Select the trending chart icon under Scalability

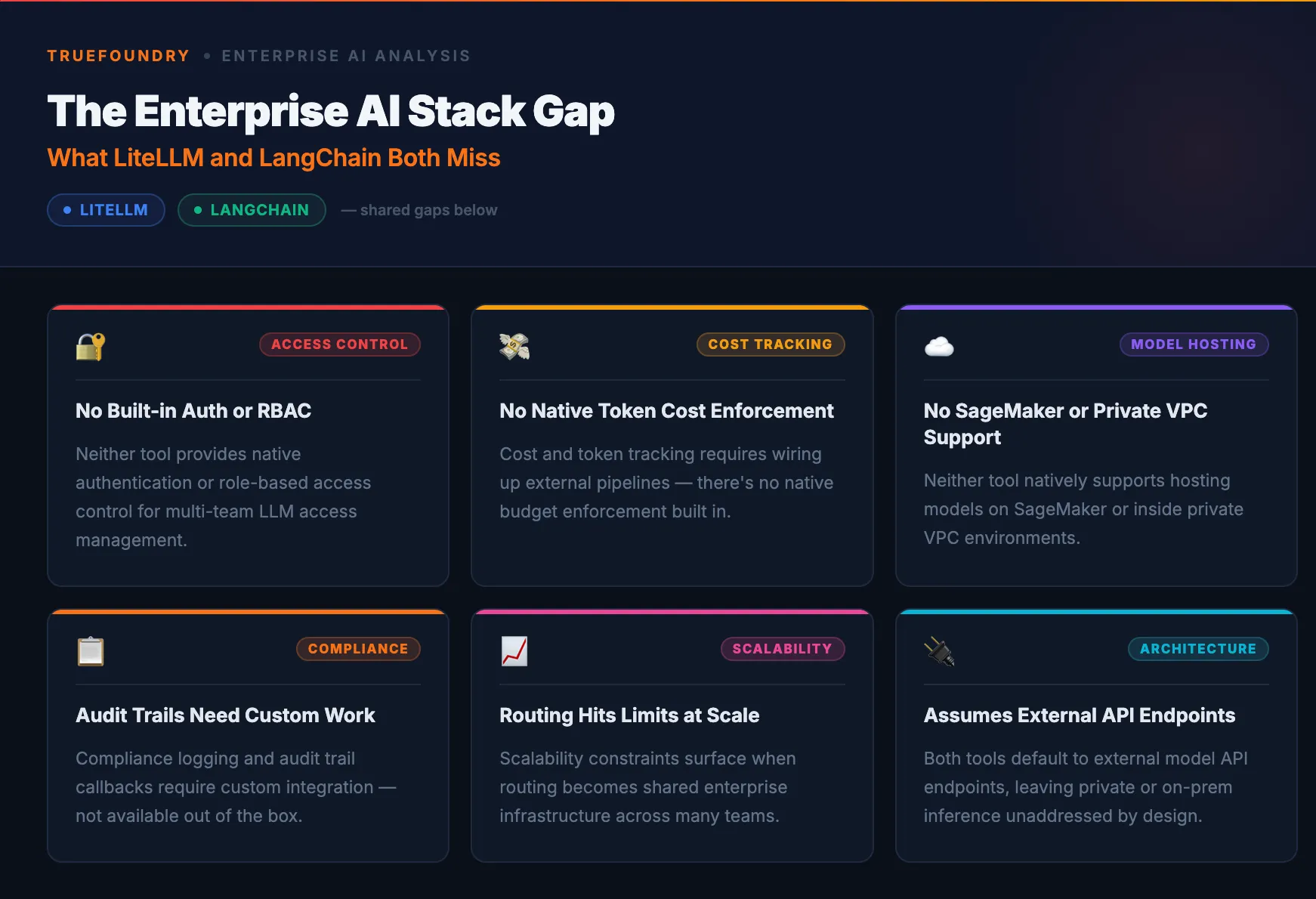click(x=514, y=650)
